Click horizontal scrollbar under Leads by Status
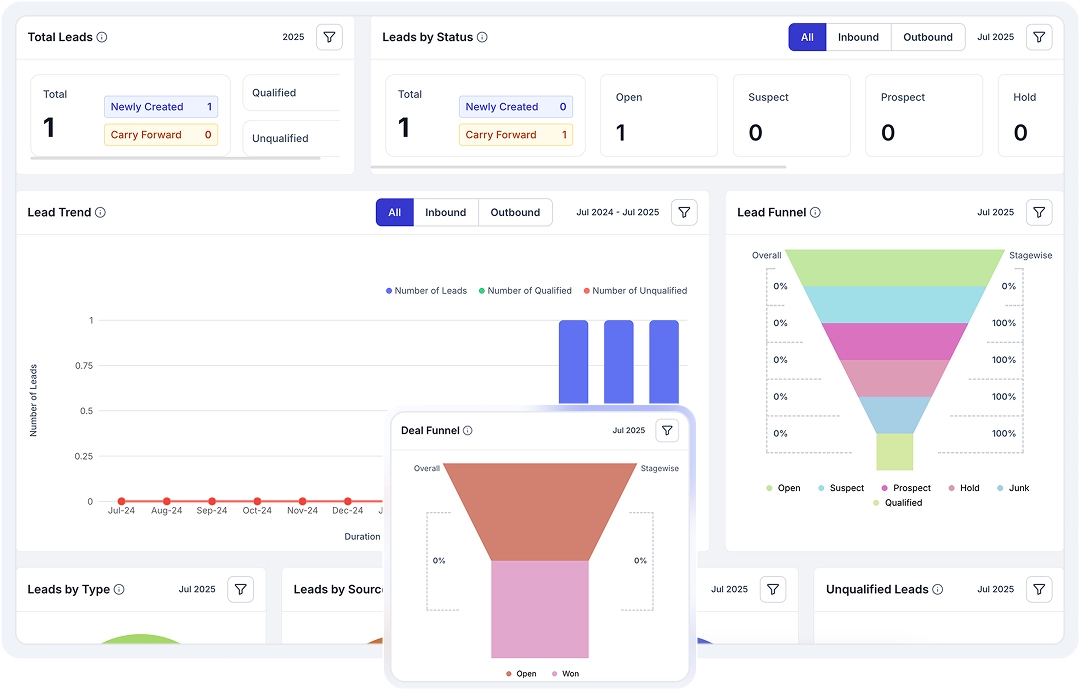Viewport: 1080px width, 690px height. tap(578, 167)
